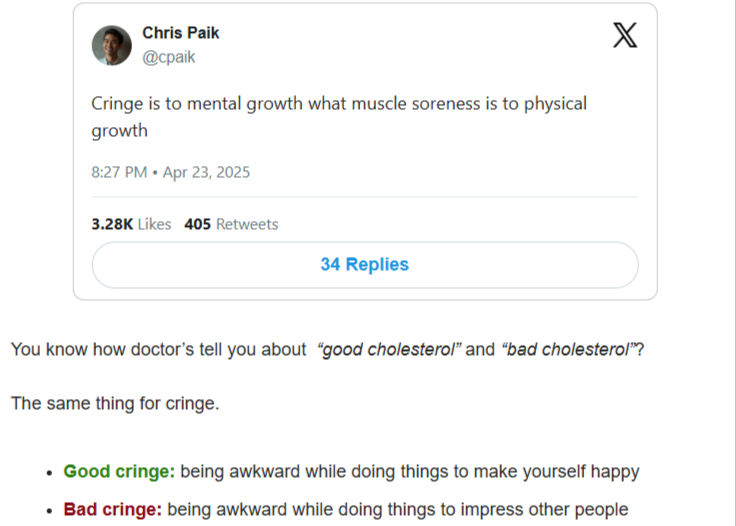Click the X logo icon in tweet

coord(625,35)
